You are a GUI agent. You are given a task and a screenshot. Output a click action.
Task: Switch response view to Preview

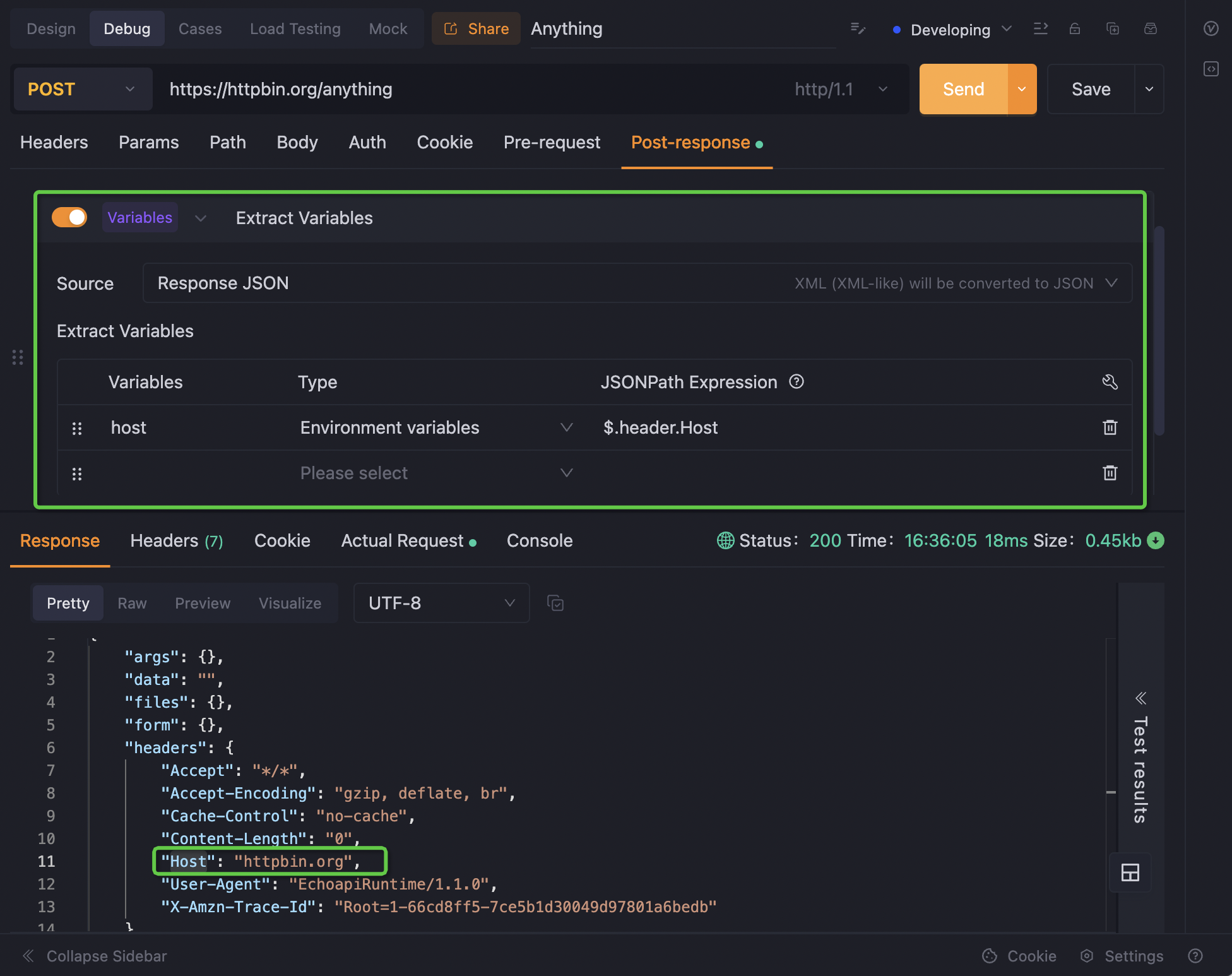pyautogui.click(x=203, y=603)
